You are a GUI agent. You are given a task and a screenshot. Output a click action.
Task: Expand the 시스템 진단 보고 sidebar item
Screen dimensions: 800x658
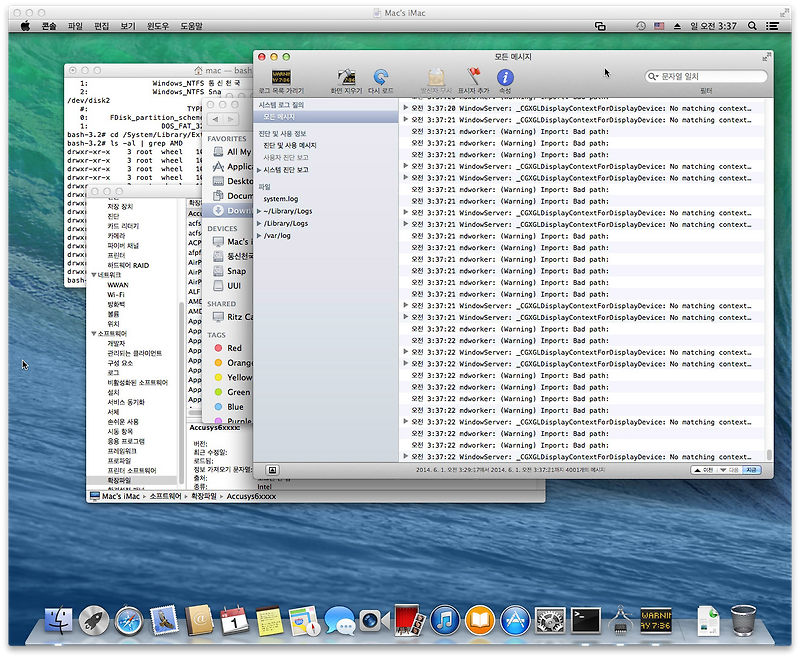(x=259, y=170)
